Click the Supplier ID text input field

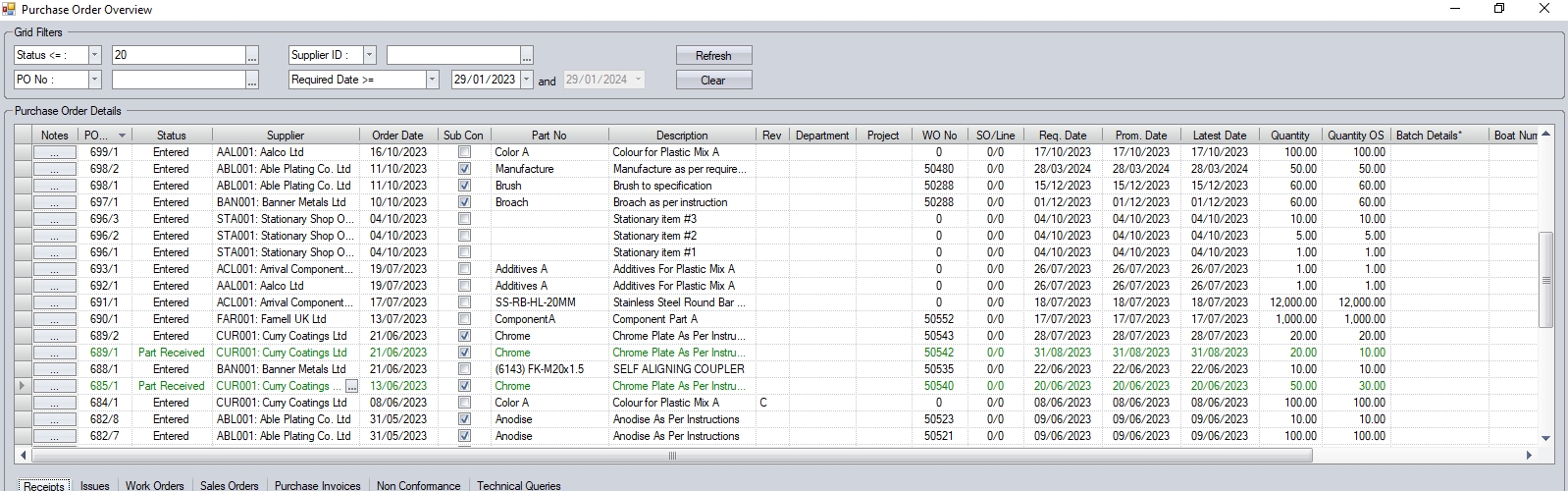pos(452,55)
